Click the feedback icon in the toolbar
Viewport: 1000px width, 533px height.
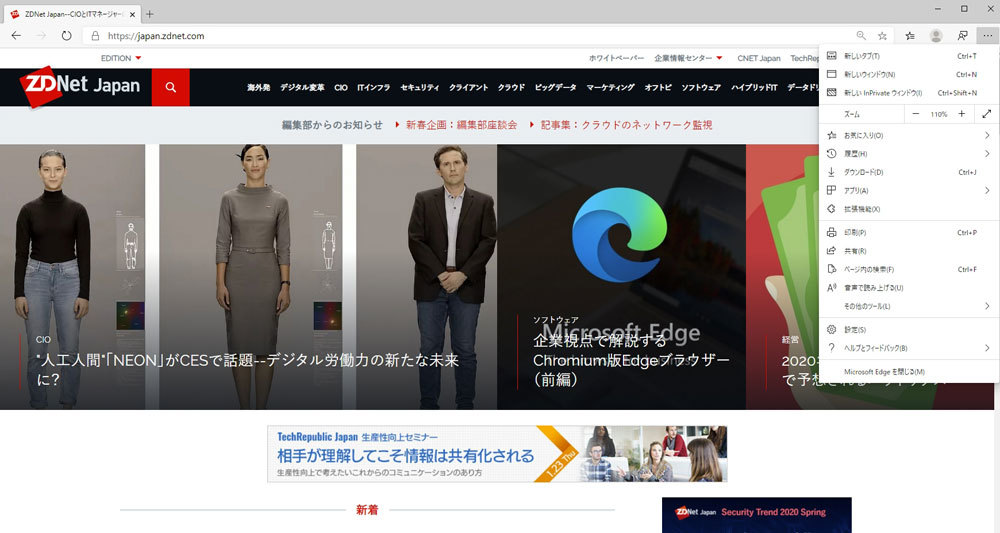962,36
